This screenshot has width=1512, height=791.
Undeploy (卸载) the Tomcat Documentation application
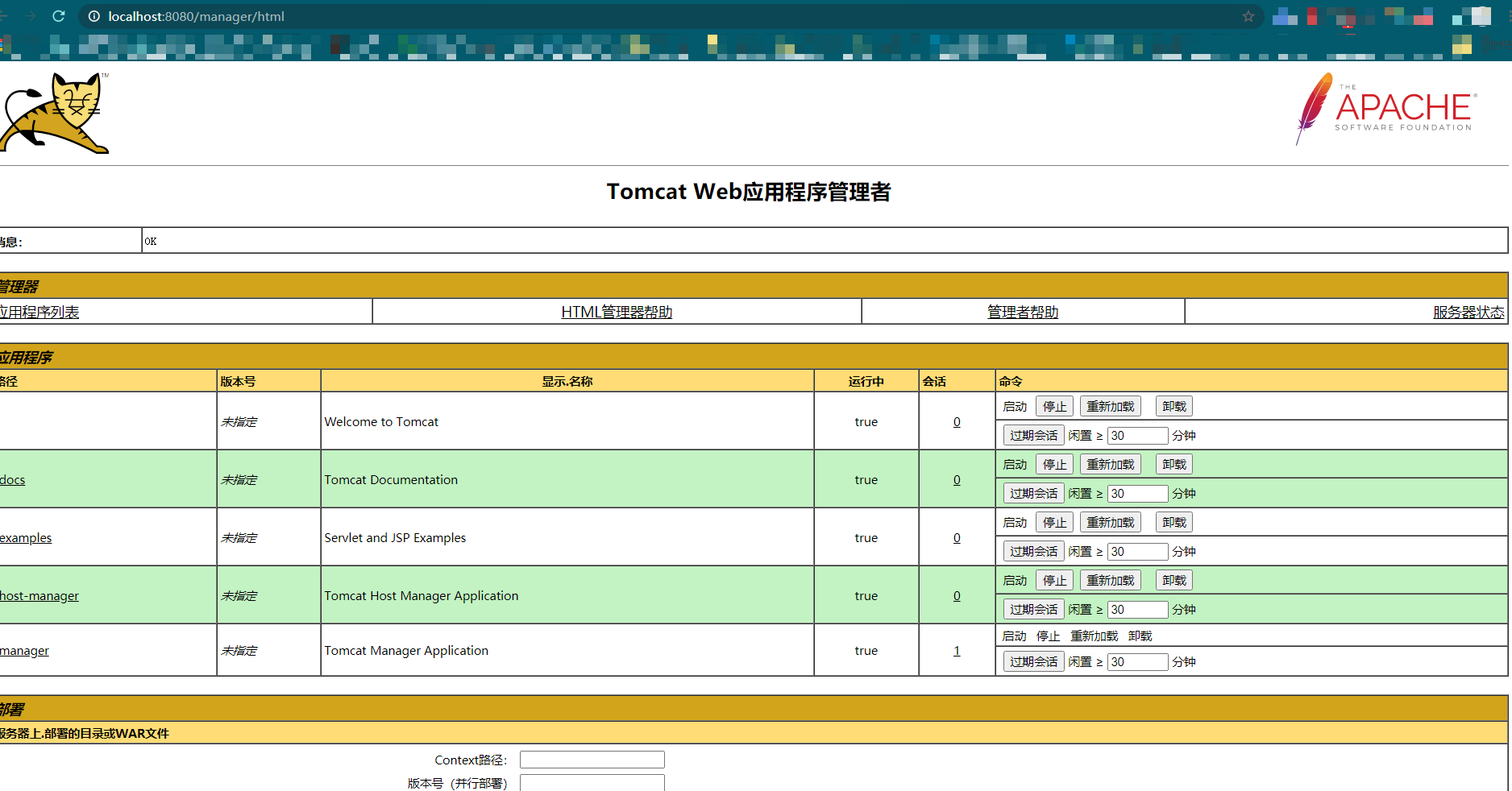(1174, 465)
